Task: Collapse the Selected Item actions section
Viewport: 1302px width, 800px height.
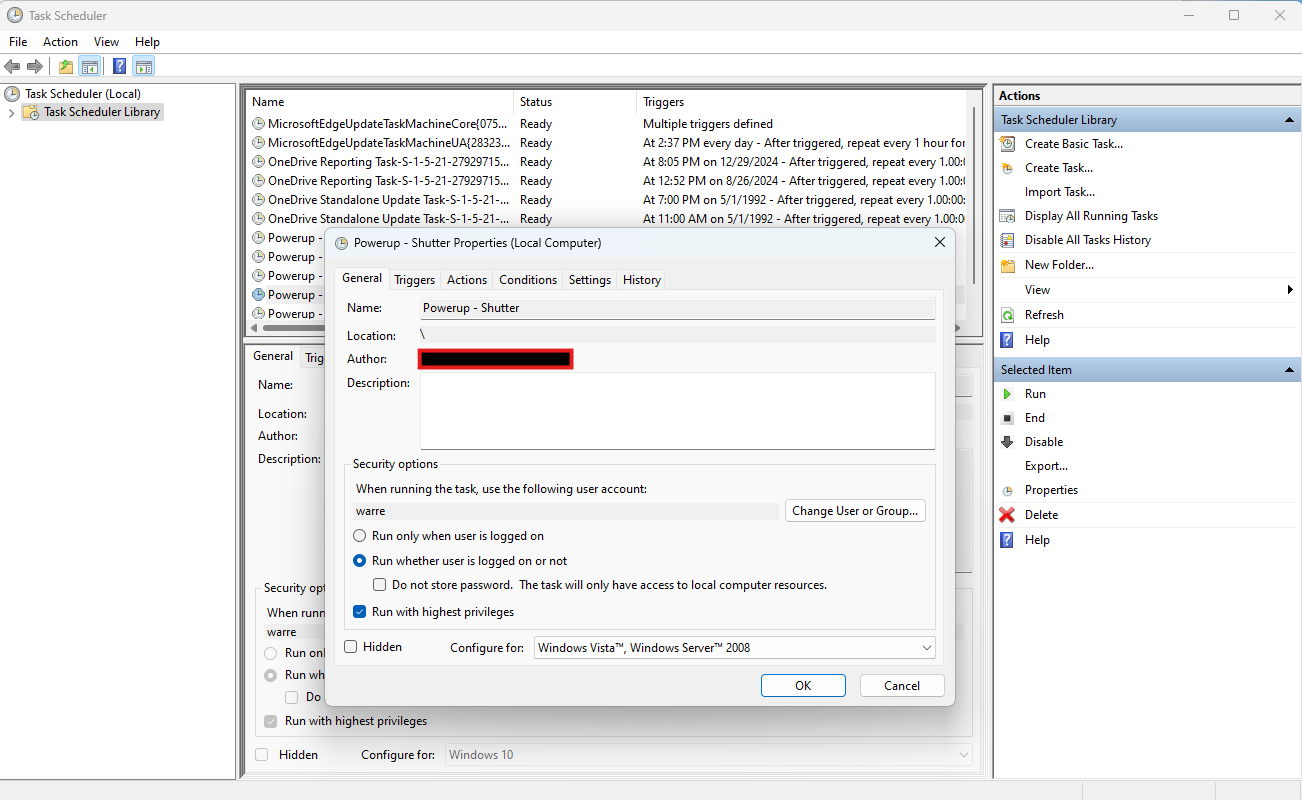Action: click(x=1289, y=370)
